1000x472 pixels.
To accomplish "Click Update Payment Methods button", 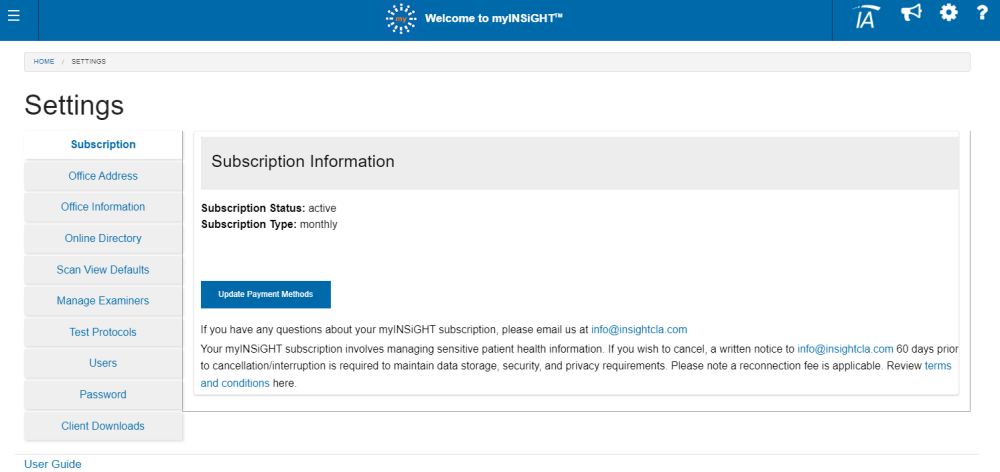I will click(266, 295).
